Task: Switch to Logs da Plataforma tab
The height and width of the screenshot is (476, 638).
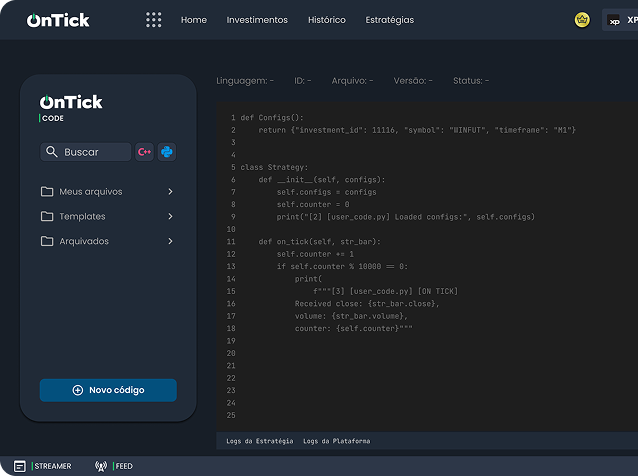Action: (337, 441)
